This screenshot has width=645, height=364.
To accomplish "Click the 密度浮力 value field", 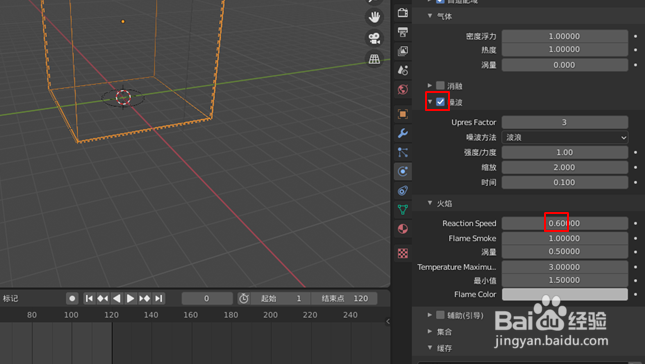I will [565, 36].
